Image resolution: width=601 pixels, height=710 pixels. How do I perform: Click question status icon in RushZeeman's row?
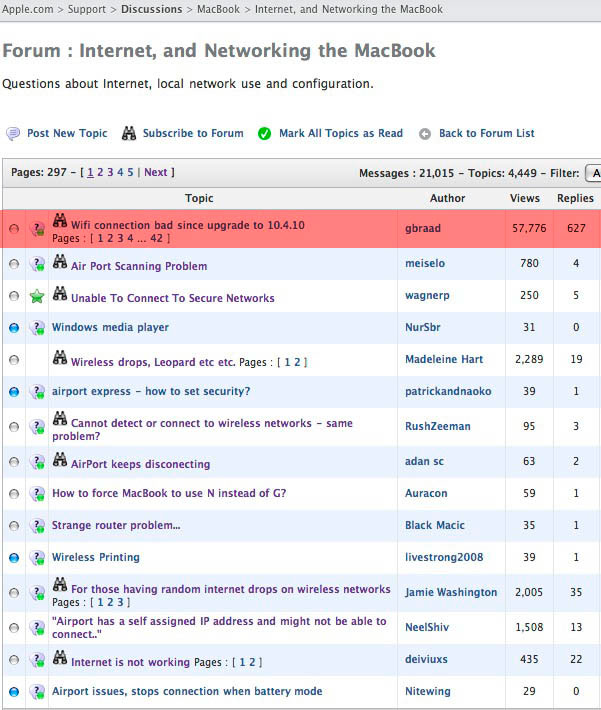[37, 427]
